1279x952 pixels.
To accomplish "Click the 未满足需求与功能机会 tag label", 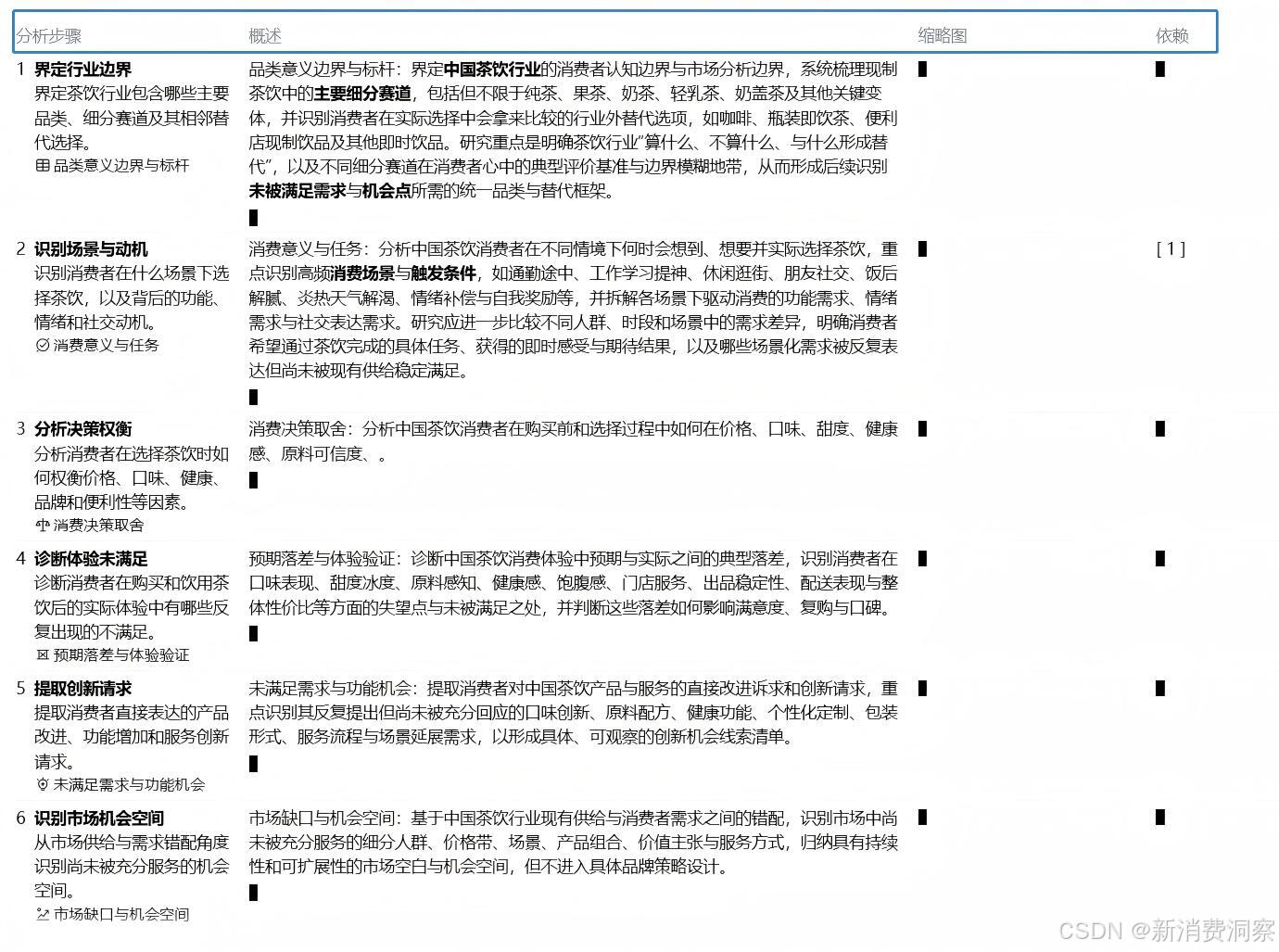I will click(129, 785).
